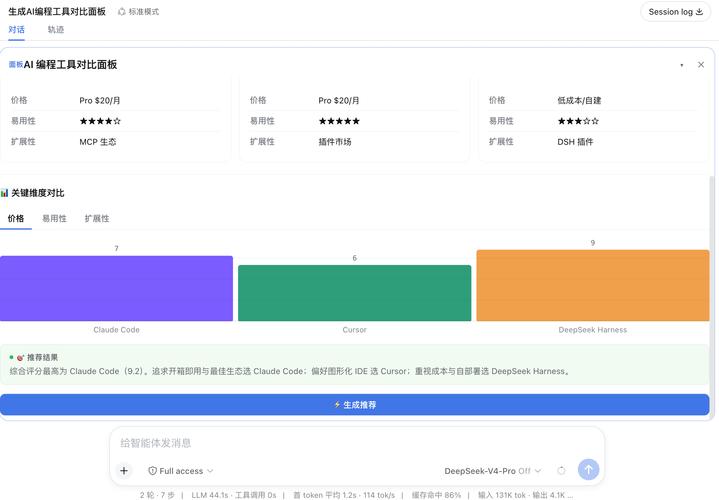Click the 'Cursor' chart axis label
The image size is (719, 500).
click(354, 330)
